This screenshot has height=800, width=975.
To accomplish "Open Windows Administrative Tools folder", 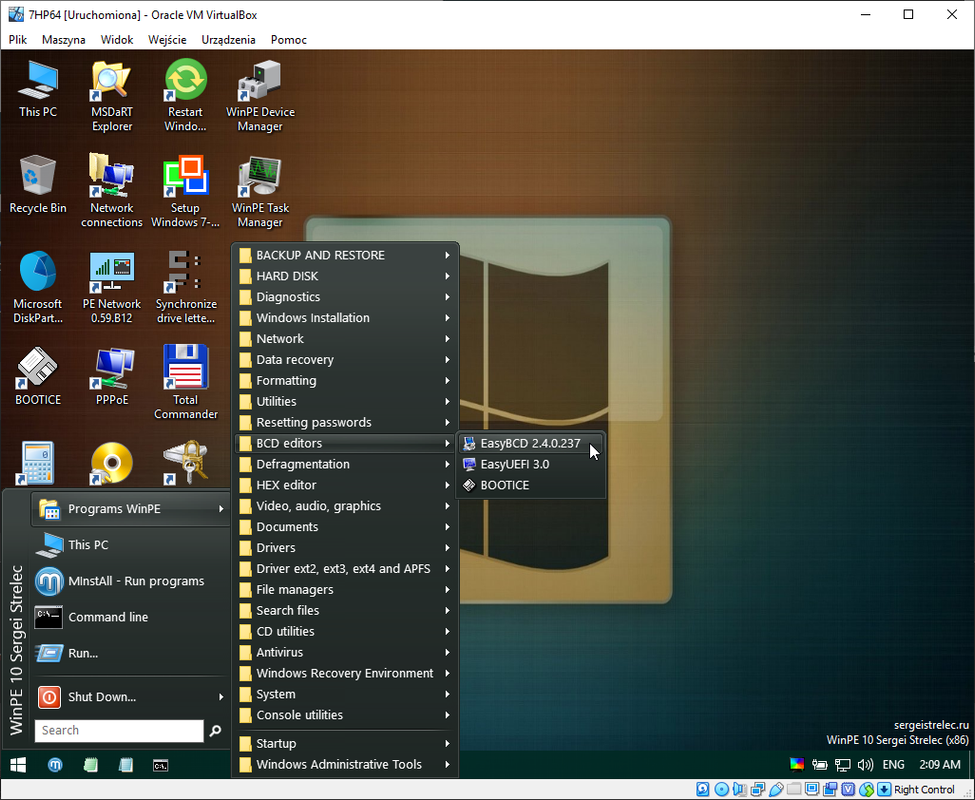I will [345, 765].
